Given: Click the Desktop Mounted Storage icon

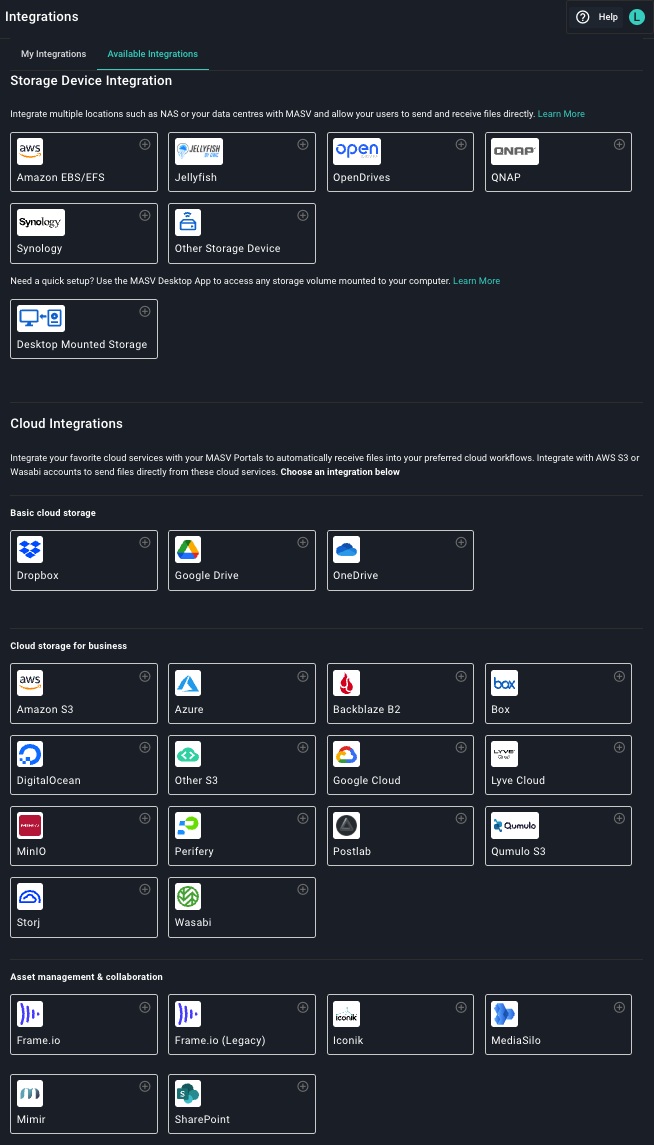Looking at the screenshot, I should tap(41, 318).
